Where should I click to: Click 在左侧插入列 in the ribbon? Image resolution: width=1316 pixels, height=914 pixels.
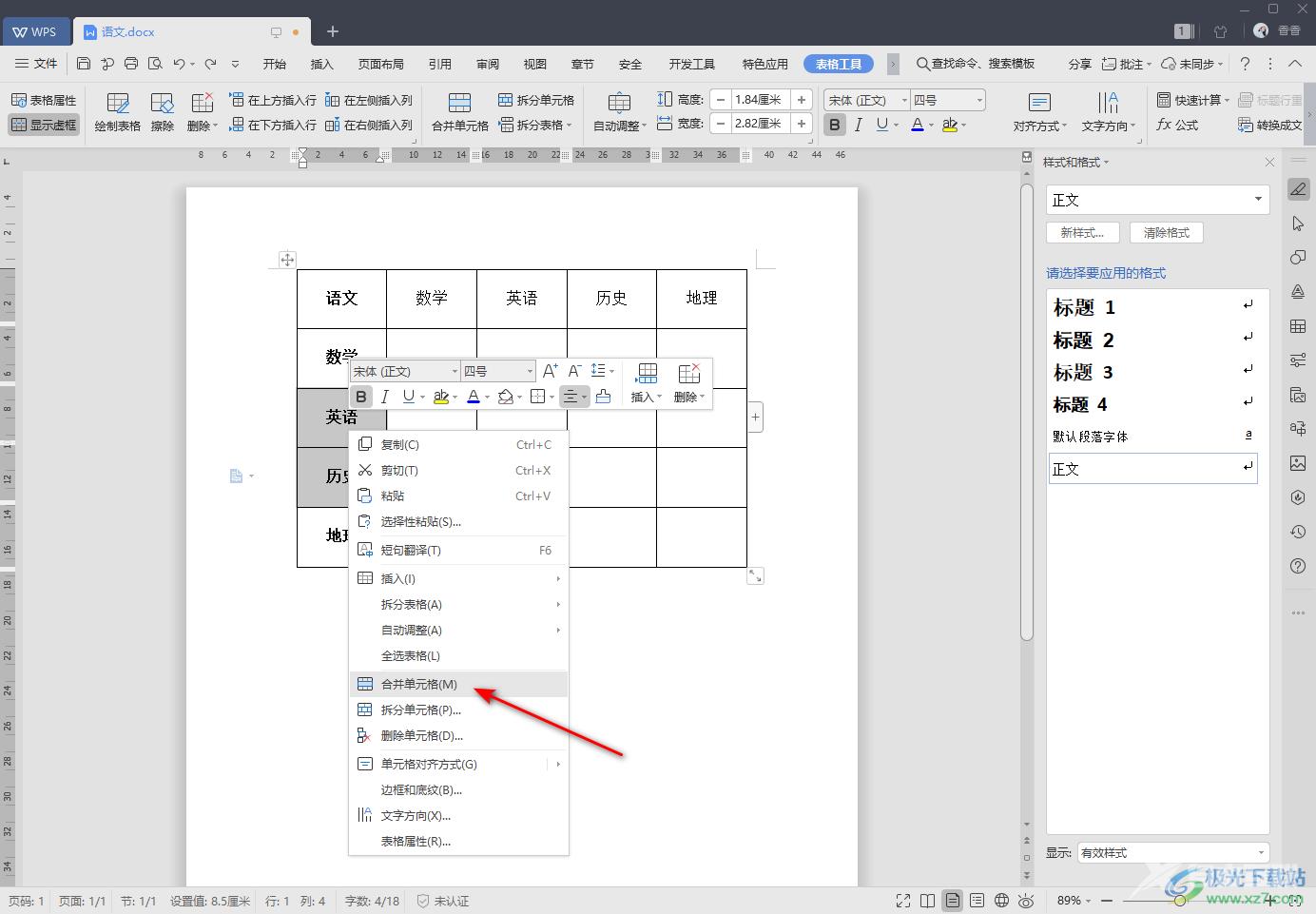pyautogui.click(x=369, y=100)
